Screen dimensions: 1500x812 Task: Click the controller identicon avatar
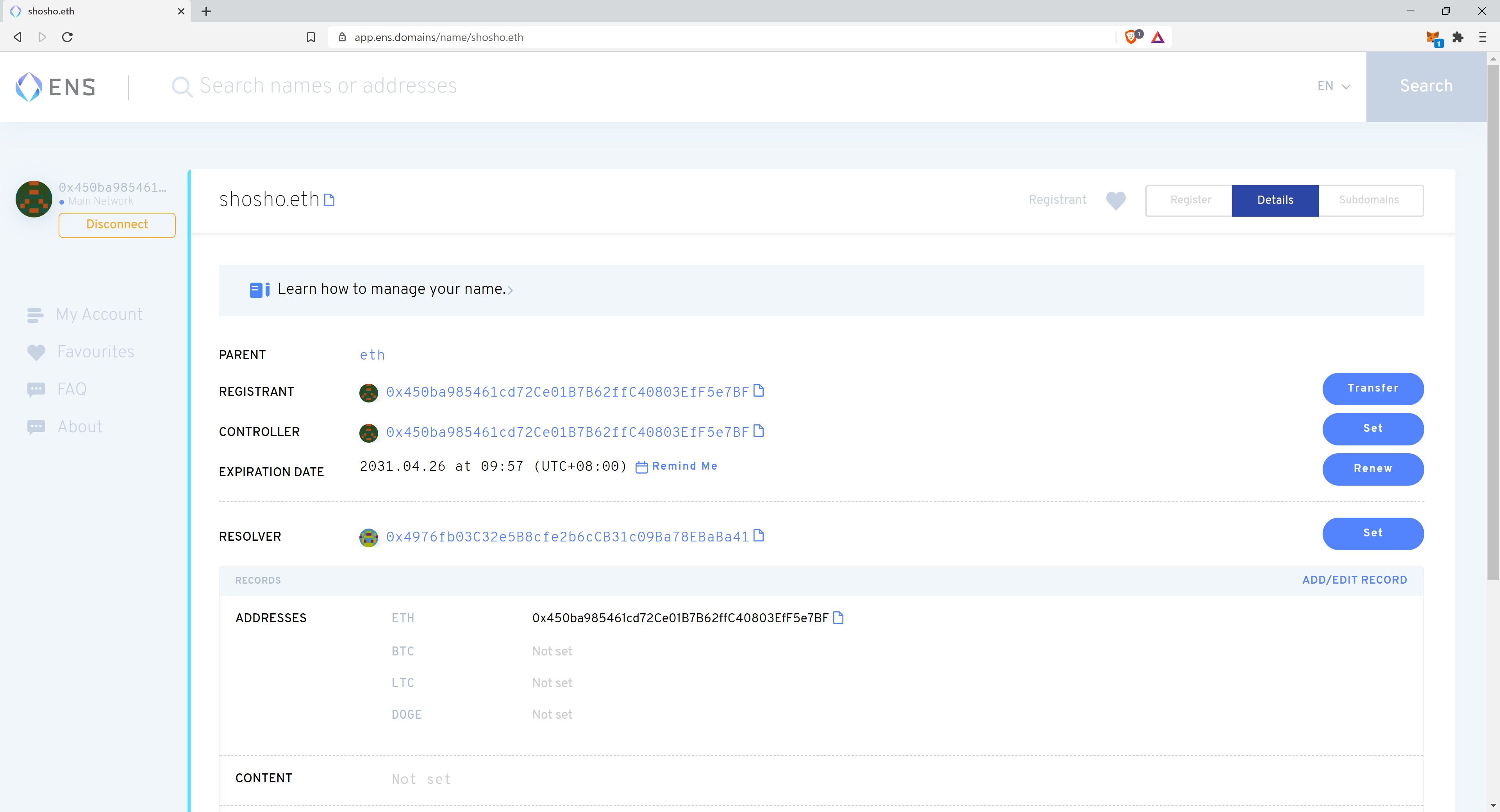[369, 433]
